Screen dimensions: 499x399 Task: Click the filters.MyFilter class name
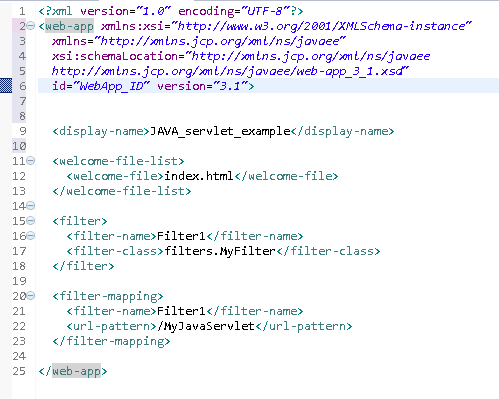pyautogui.click(x=220, y=251)
